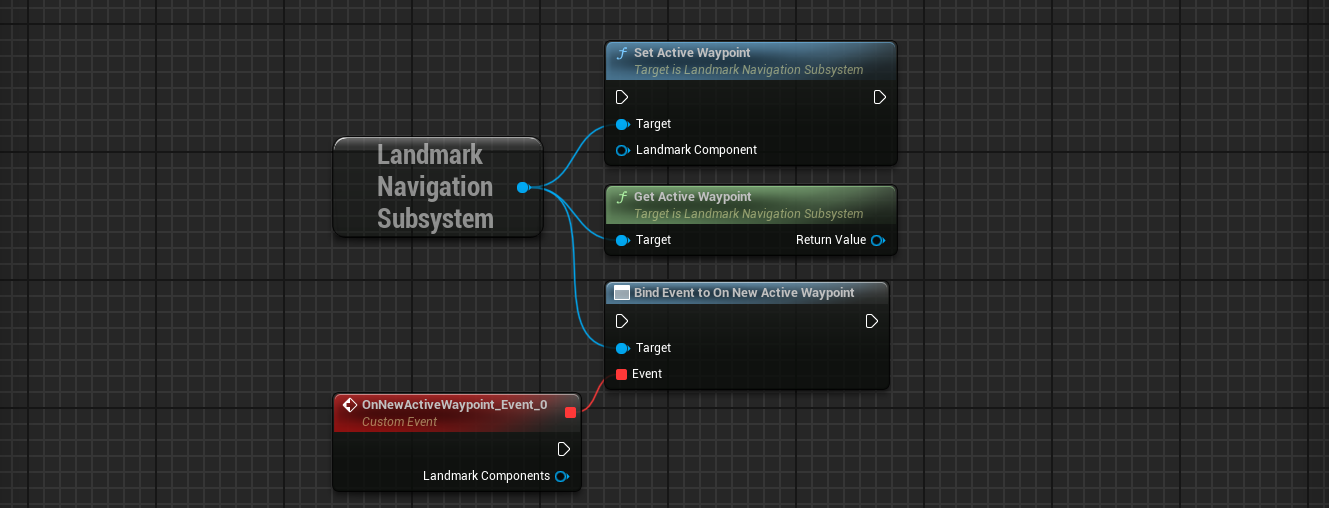
Task: Select the Target pin on Set Active Waypoint
Action: coord(623,124)
